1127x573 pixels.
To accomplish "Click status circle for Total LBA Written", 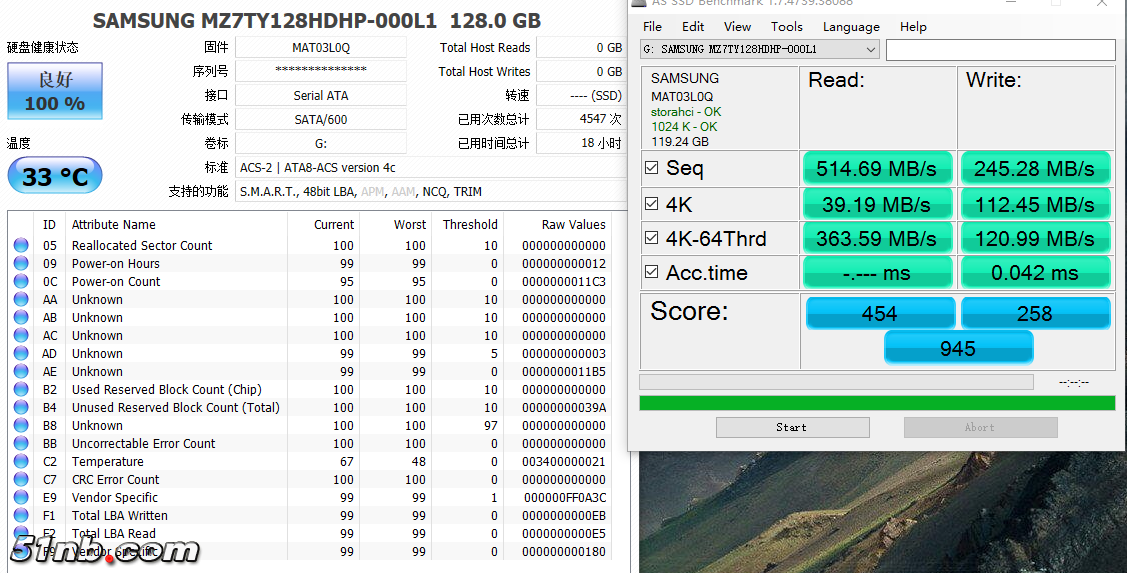I will (x=21, y=515).
